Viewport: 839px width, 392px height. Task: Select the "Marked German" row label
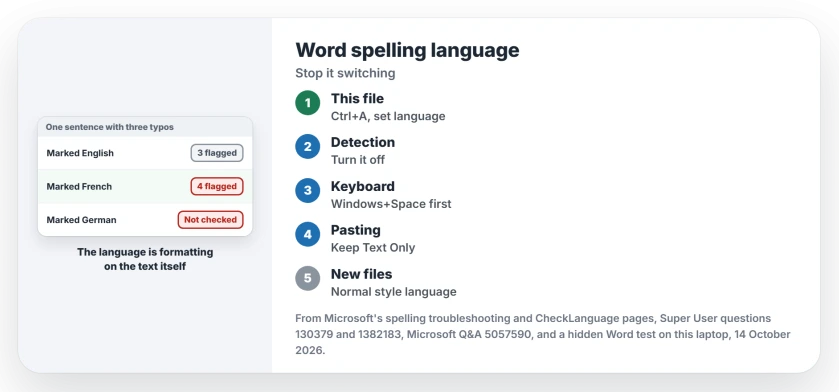pos(81,220)
